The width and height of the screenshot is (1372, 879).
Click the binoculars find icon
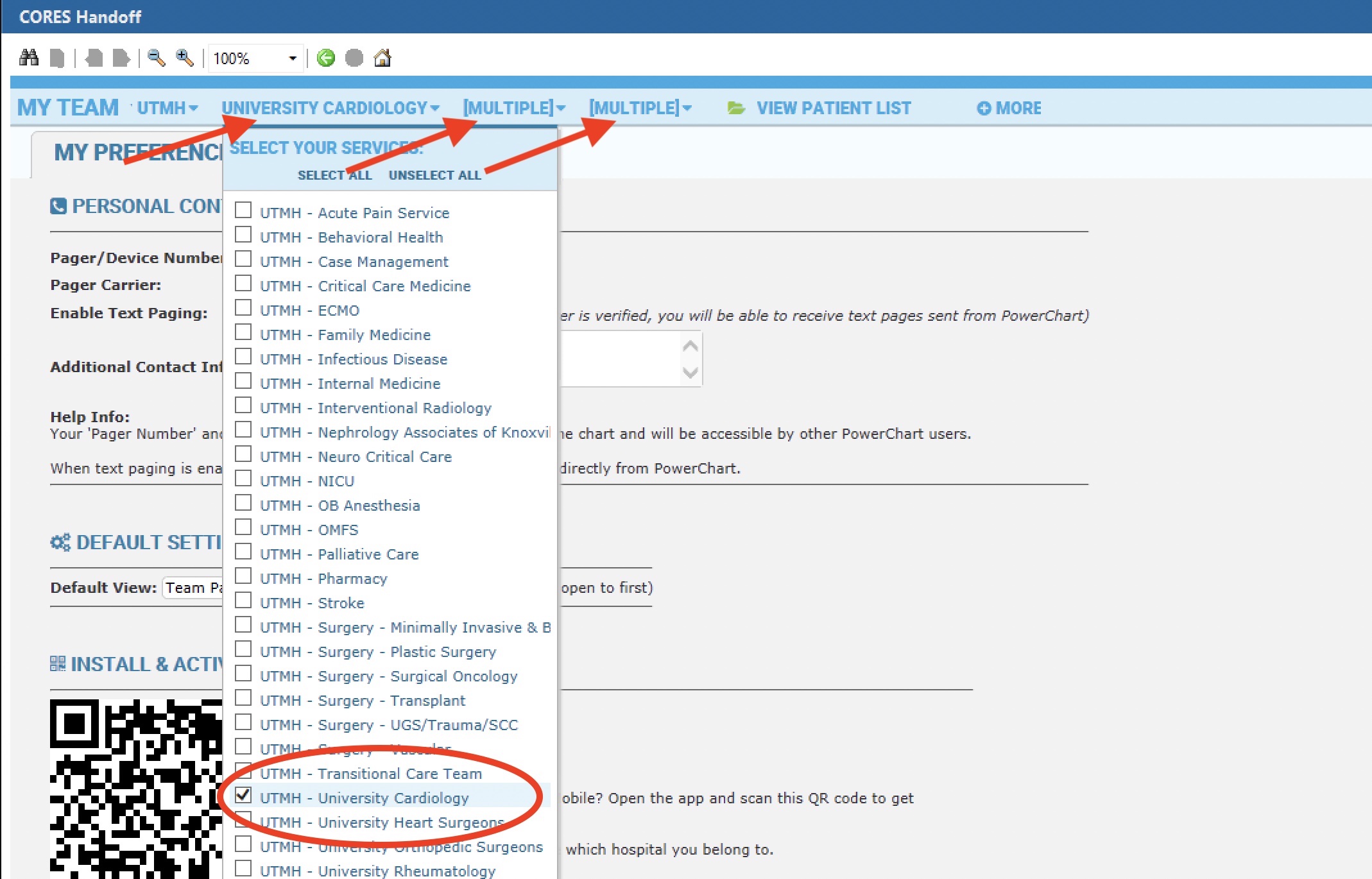pos(29,58)
